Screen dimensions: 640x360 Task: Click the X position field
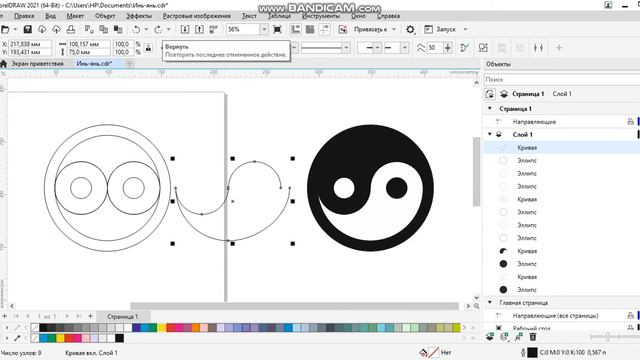pos(30,44)
